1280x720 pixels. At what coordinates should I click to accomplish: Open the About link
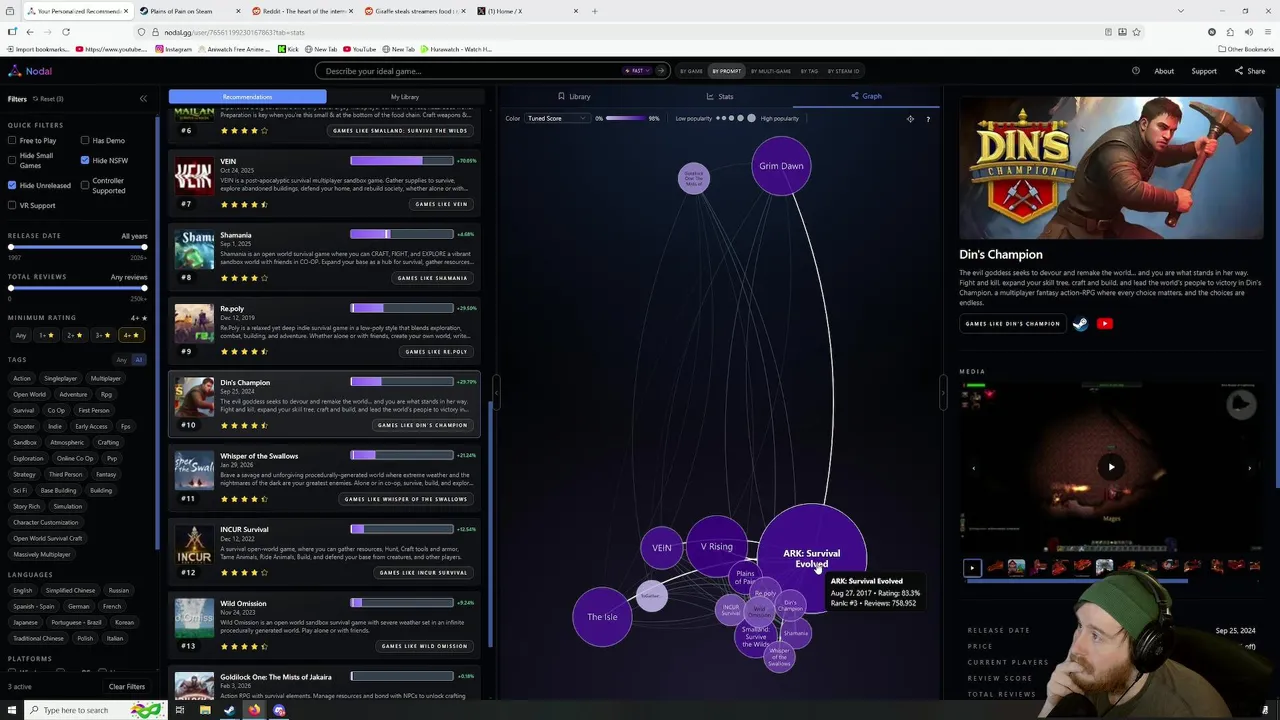(x=1164, y=71)
